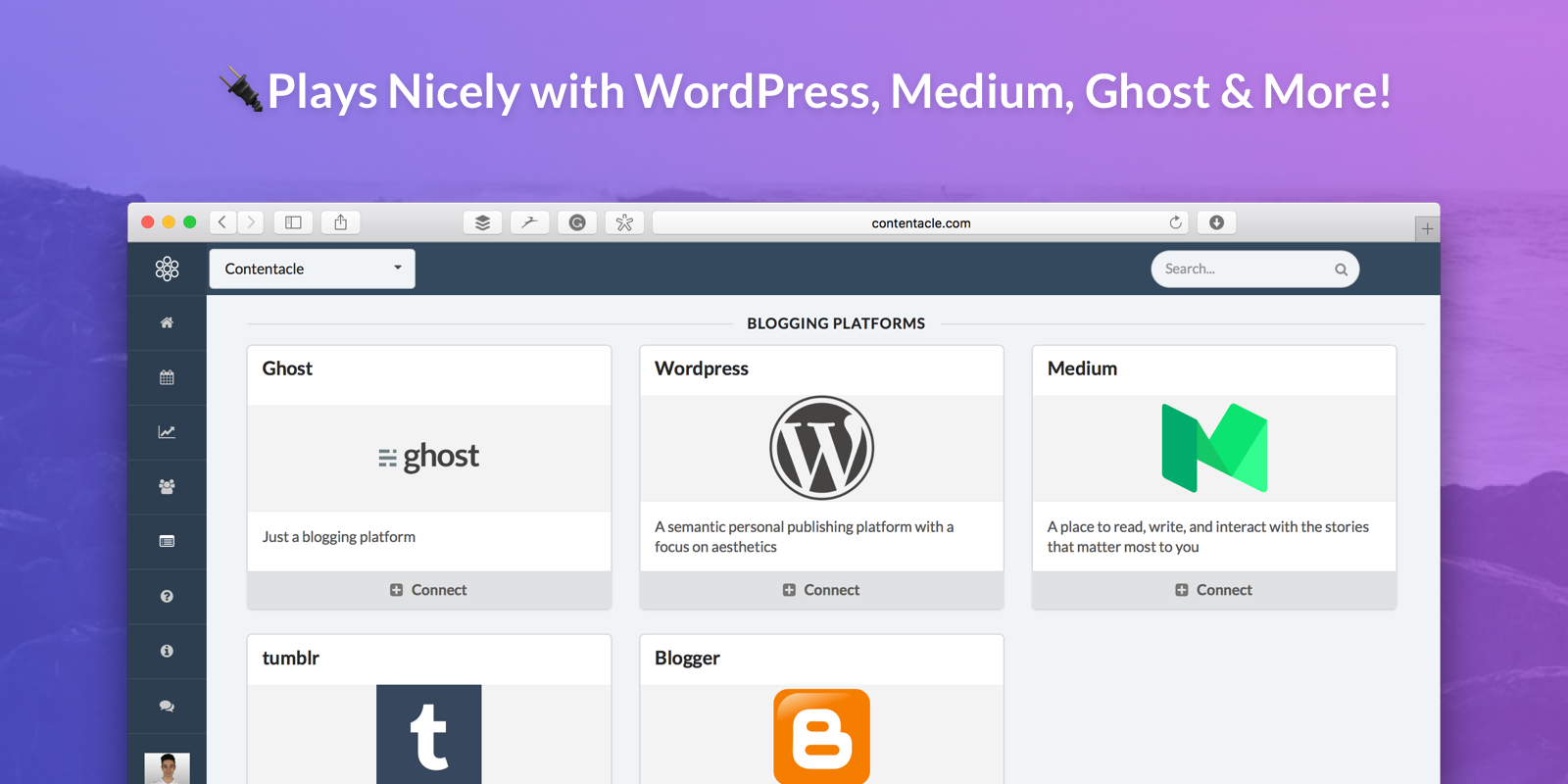
Task: Open the Analytics line chart sidebar icon
Action: 167,432
